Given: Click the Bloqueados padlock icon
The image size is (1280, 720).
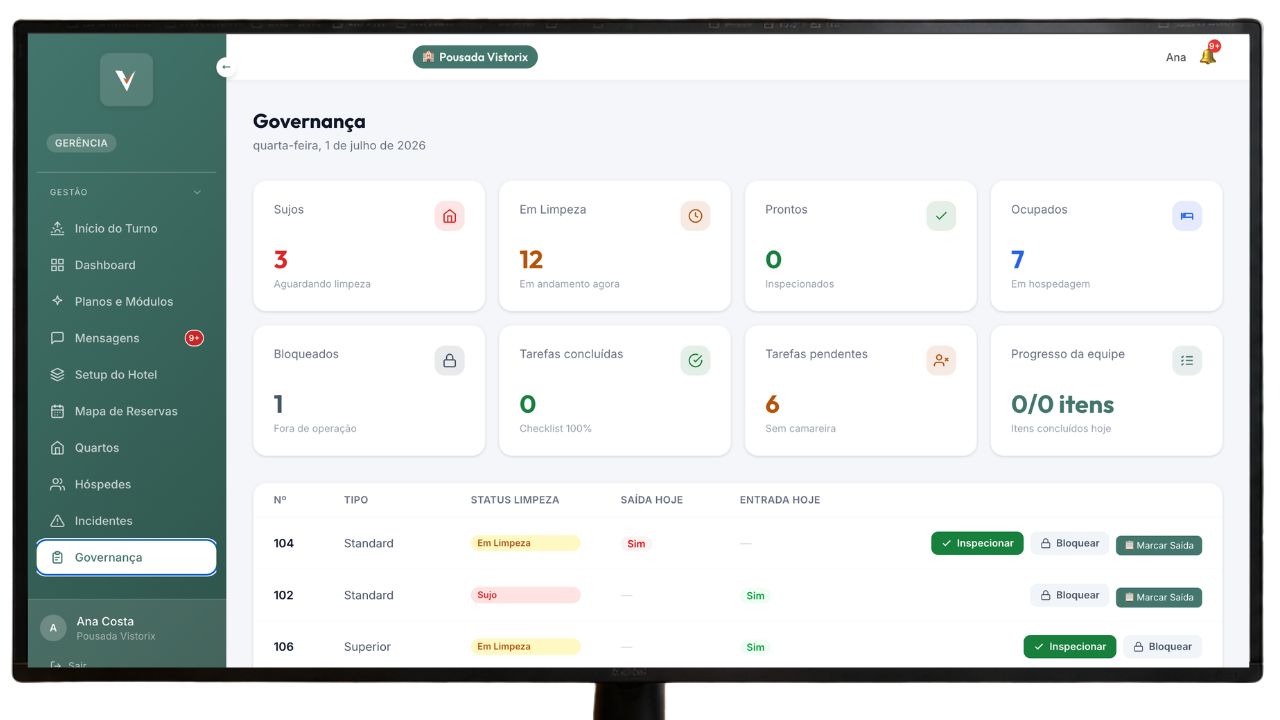Looking at the screenshot, I should pyautogui.click(x=449, y=361).
